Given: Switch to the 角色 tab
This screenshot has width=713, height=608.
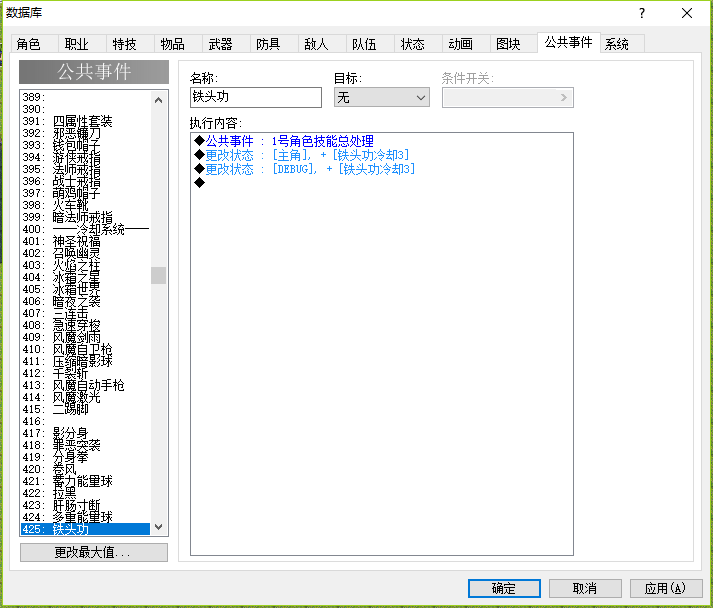Looking at the screenshot, I should point(34,44).
